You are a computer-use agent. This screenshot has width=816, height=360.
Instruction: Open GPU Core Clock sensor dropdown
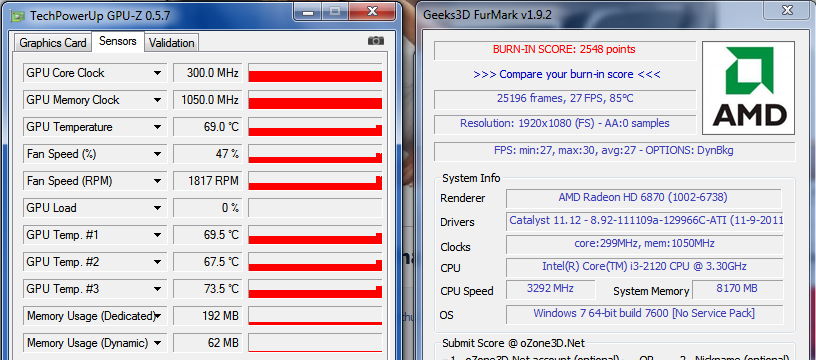(x=157, y=73)
